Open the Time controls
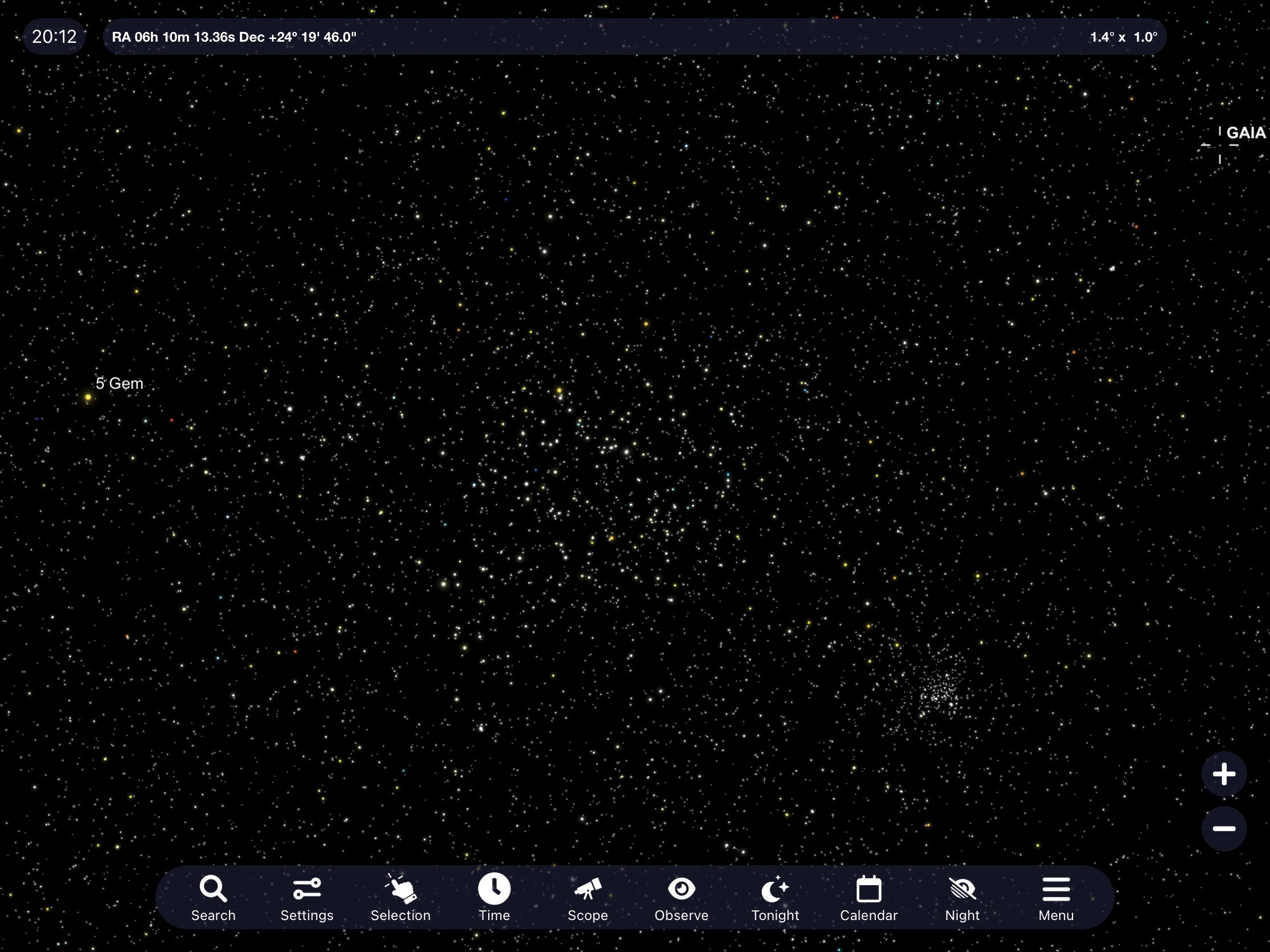 point(494,898)
